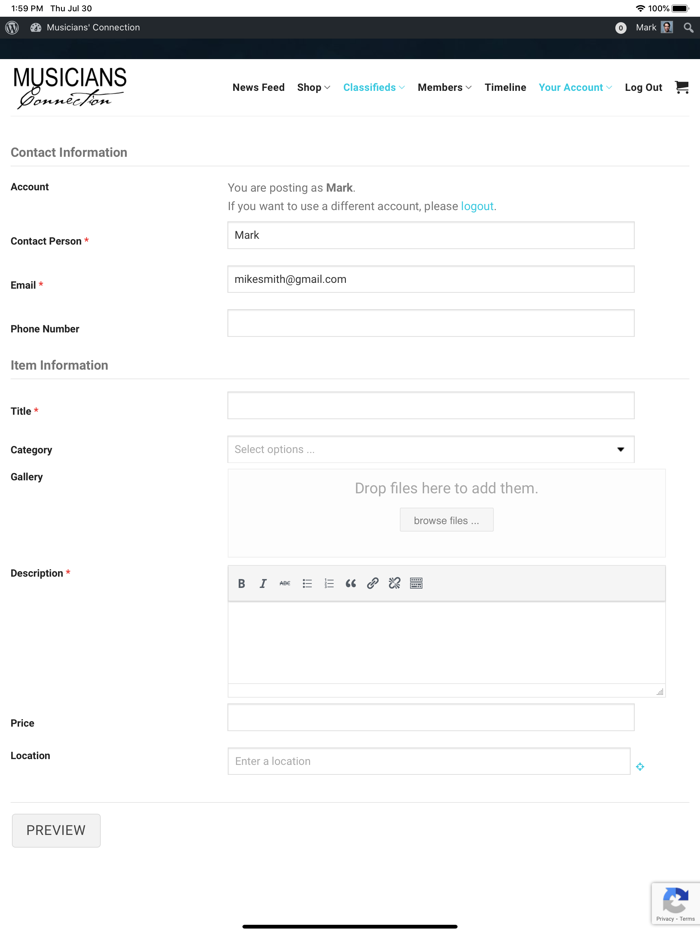Expand the Classifieds menu

[374, 88]
